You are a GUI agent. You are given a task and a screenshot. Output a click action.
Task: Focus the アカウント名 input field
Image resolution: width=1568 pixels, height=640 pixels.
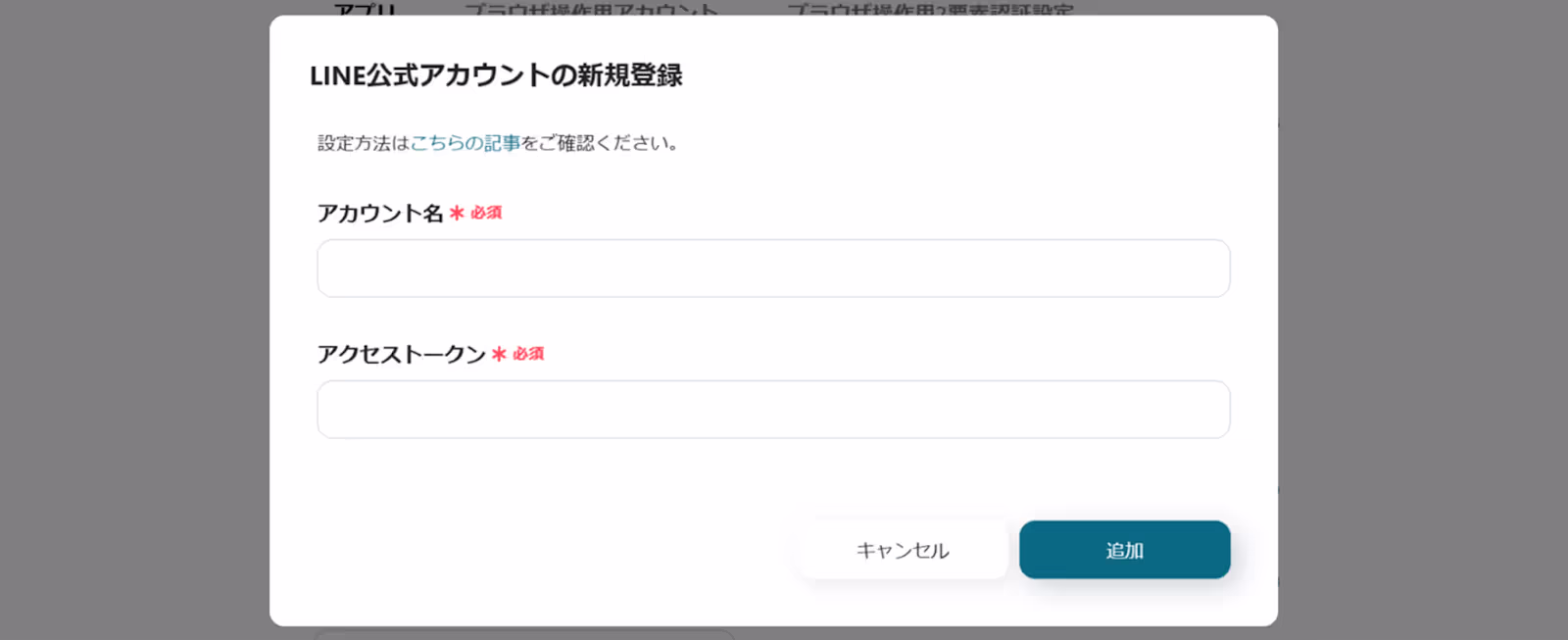pos(773,269)
